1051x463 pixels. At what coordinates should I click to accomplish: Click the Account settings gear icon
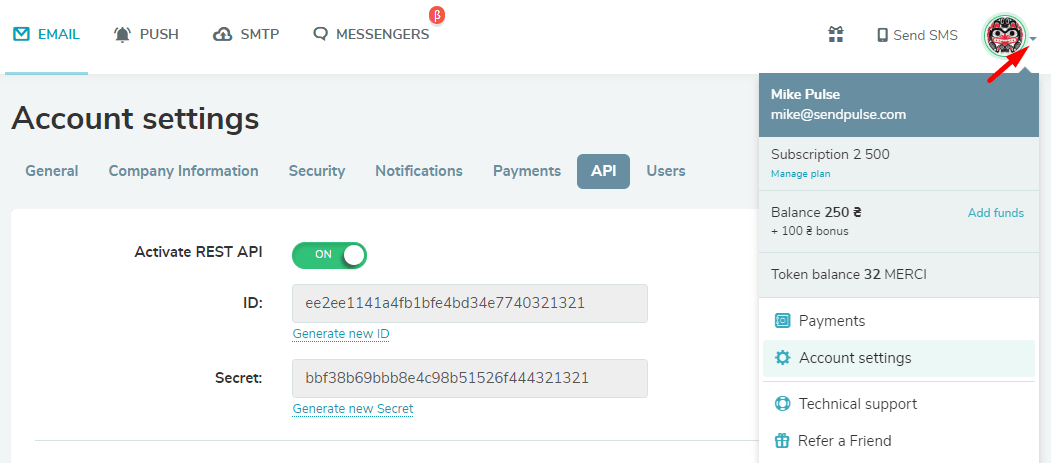click(782, 358)
